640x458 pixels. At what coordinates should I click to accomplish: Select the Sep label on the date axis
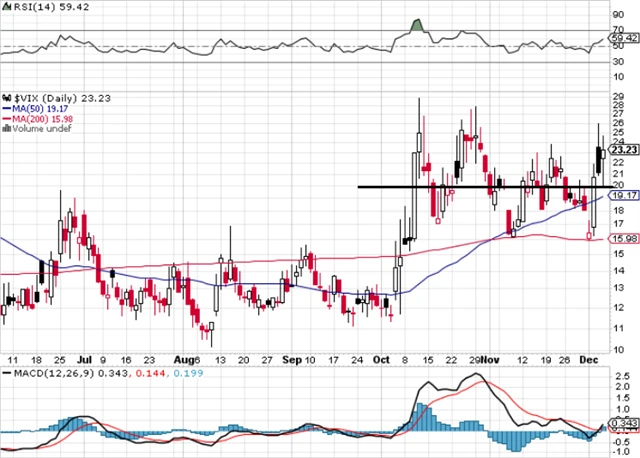pyautogui.click(x=290, y=357)
